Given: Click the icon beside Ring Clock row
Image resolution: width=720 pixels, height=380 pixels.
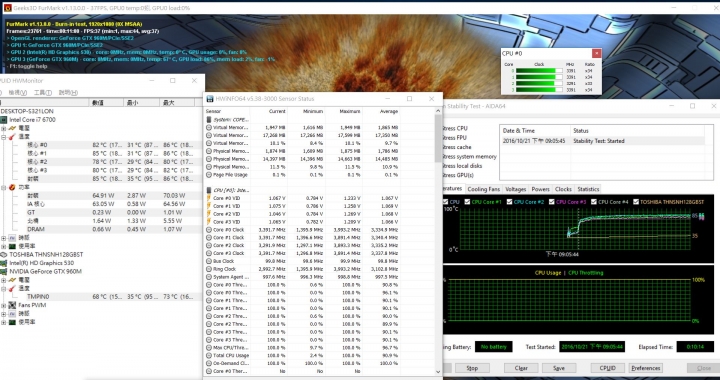Looking at the screenshot, I should [209, 269].
